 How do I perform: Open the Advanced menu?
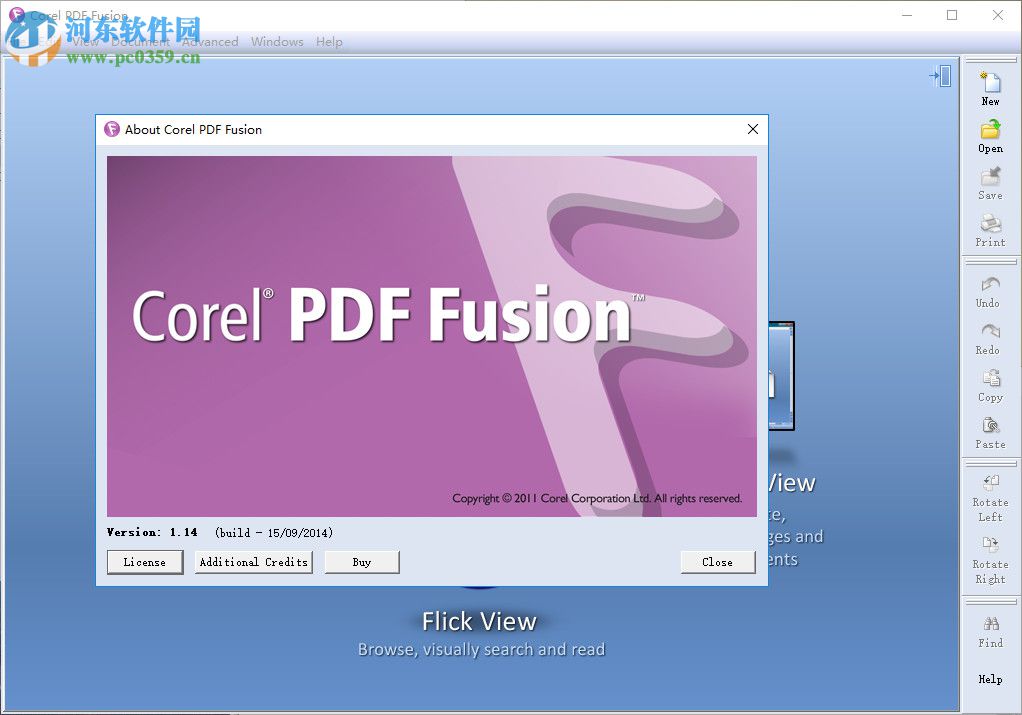[210, 41]
